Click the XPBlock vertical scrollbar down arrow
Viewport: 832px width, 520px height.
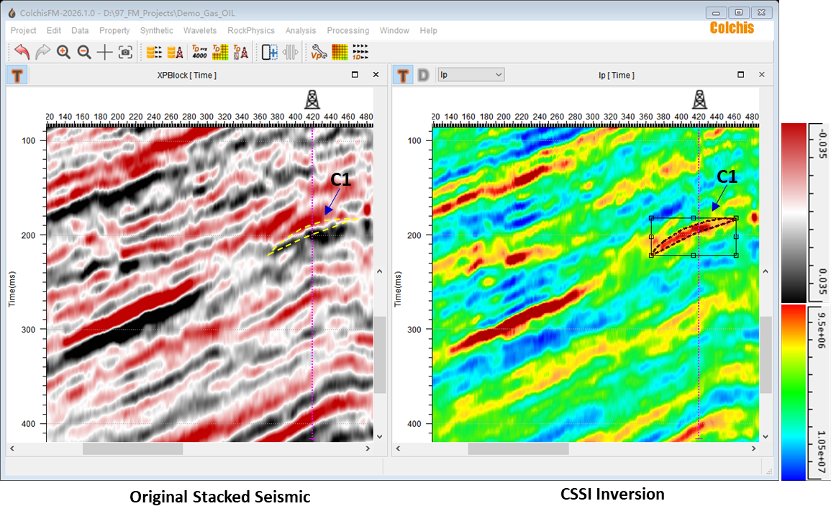(379, 436)
